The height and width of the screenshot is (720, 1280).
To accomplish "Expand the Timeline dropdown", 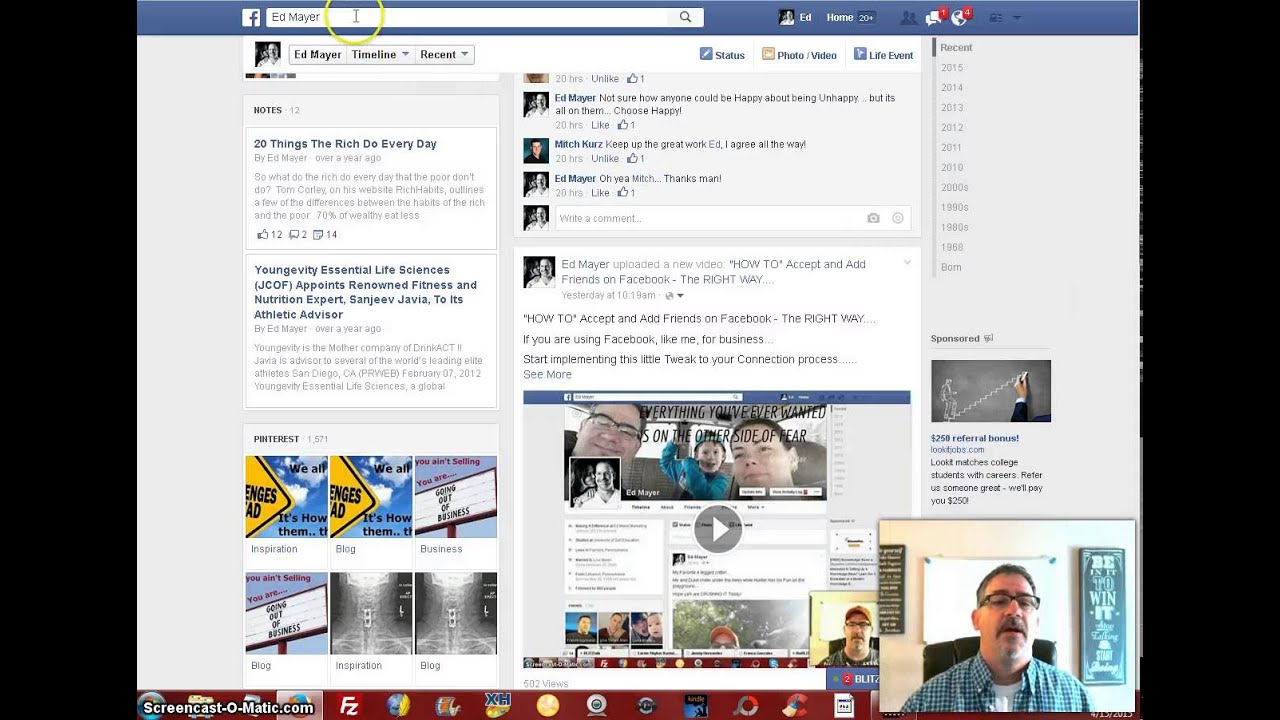I will click(x=380, y=55).
